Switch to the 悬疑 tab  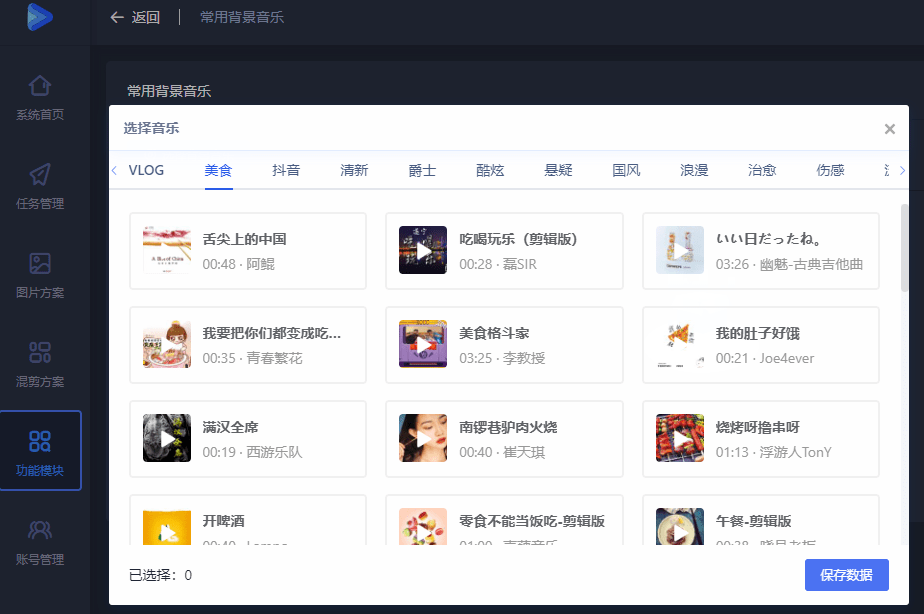[x=558, y=170]
